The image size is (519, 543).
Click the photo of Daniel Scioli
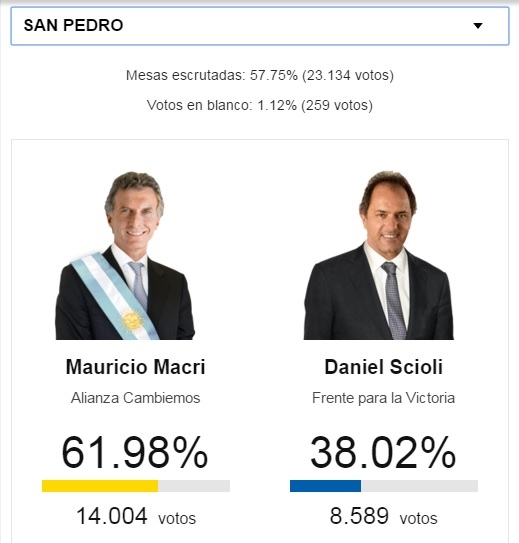tap(378, 255)
